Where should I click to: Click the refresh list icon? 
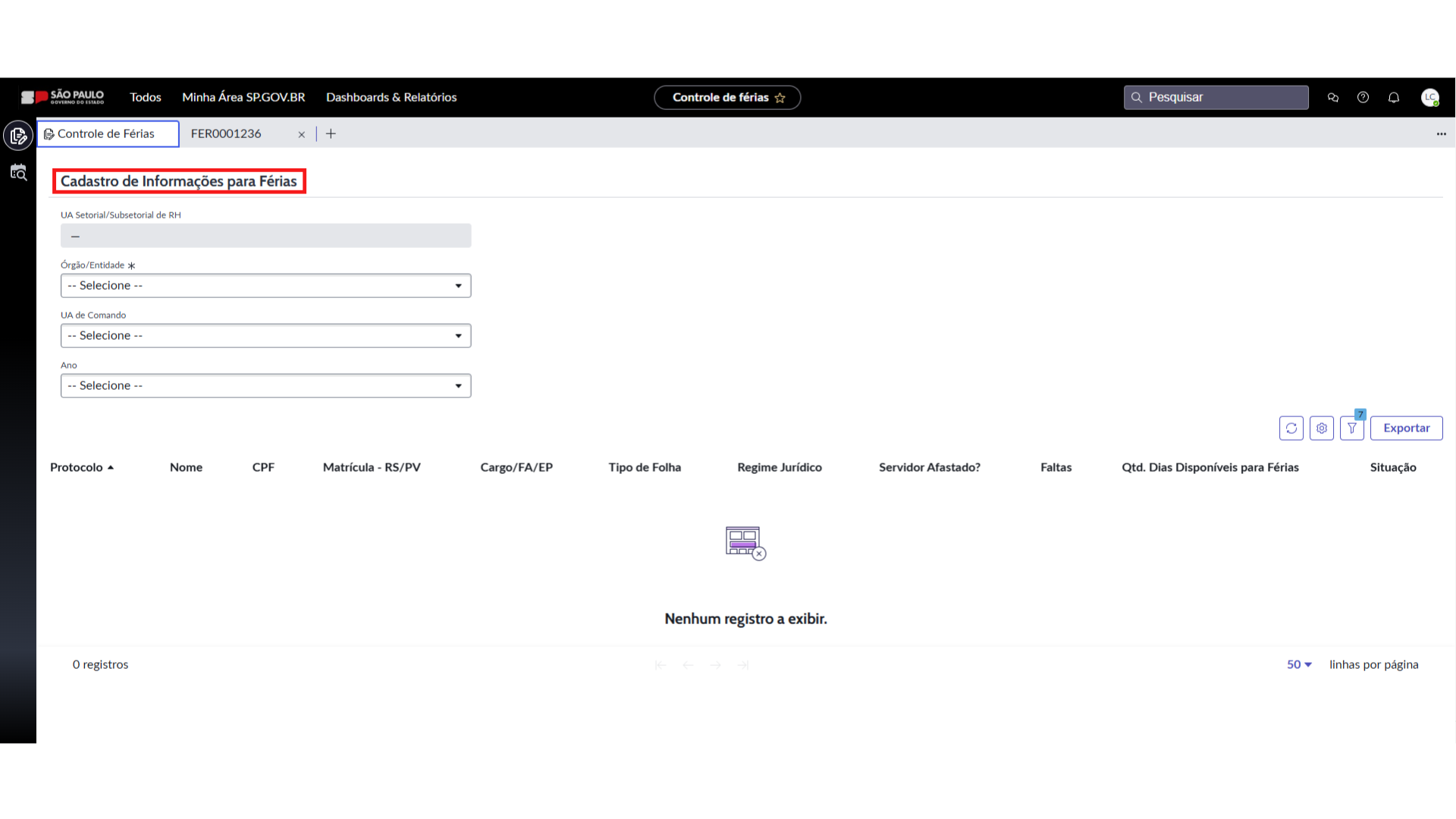pyautogui.click(x=1291, y=428)
